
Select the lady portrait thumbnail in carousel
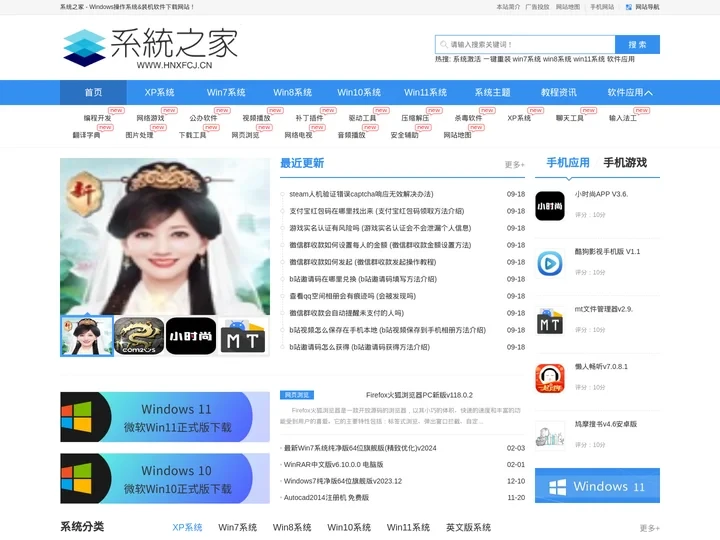(x=87, y=336)
